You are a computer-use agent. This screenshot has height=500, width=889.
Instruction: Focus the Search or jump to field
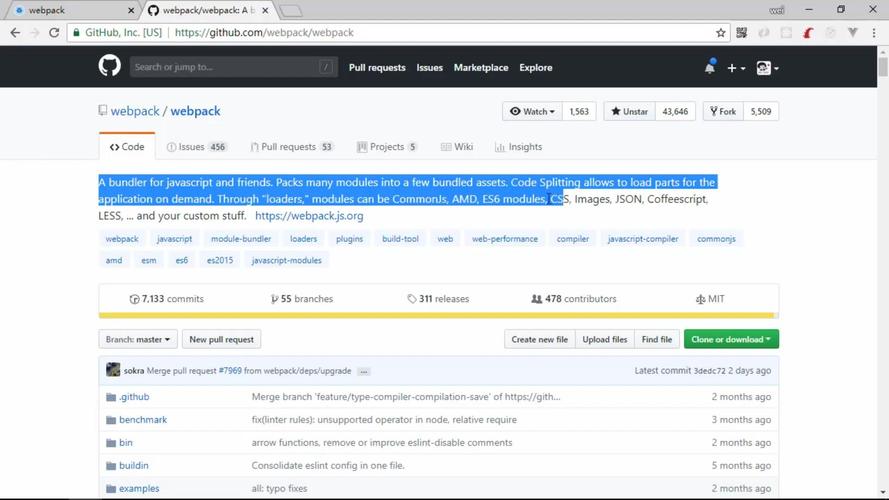(x=234, y=67)
